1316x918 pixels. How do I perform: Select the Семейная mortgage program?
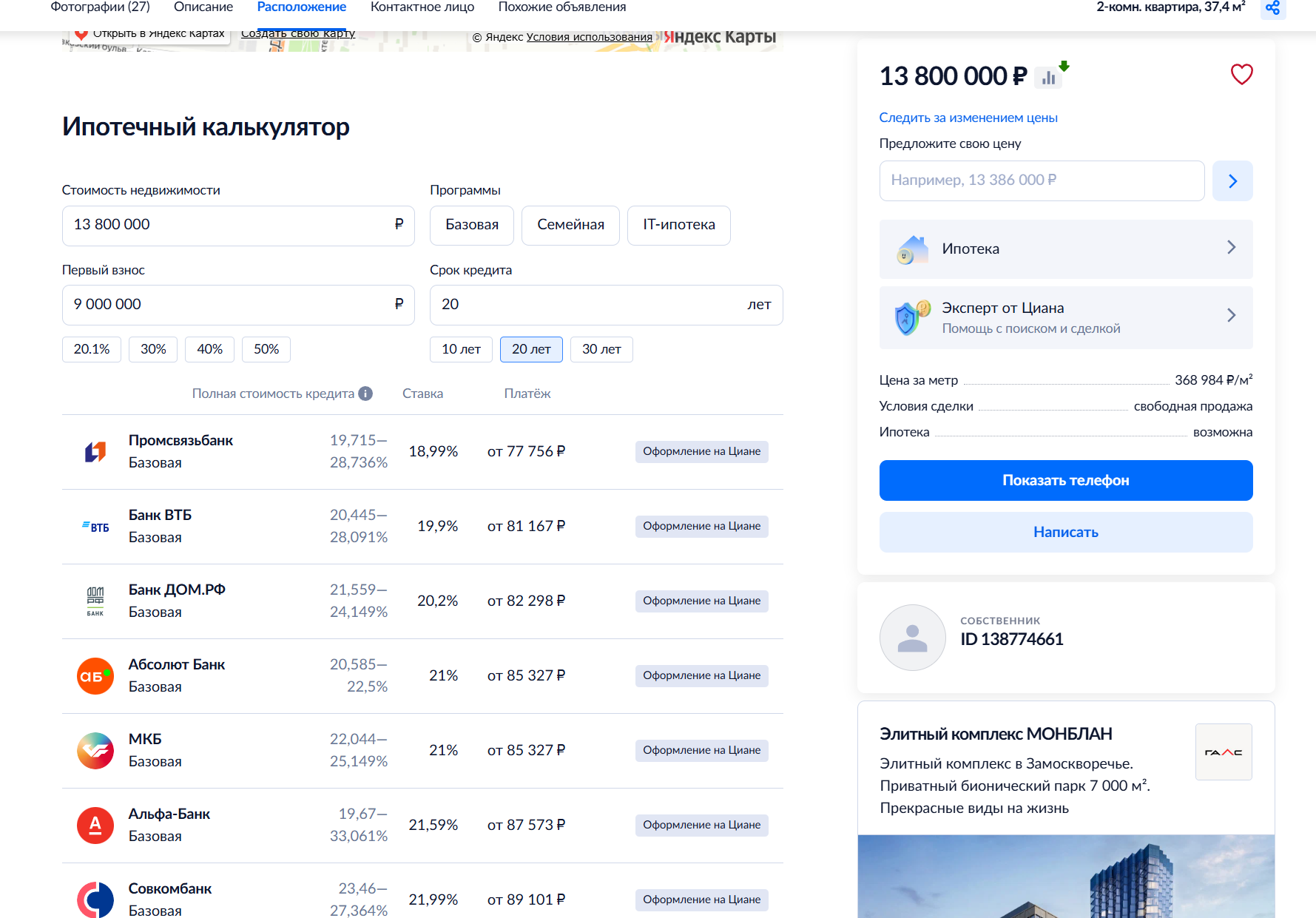click(x=570, y=225)
